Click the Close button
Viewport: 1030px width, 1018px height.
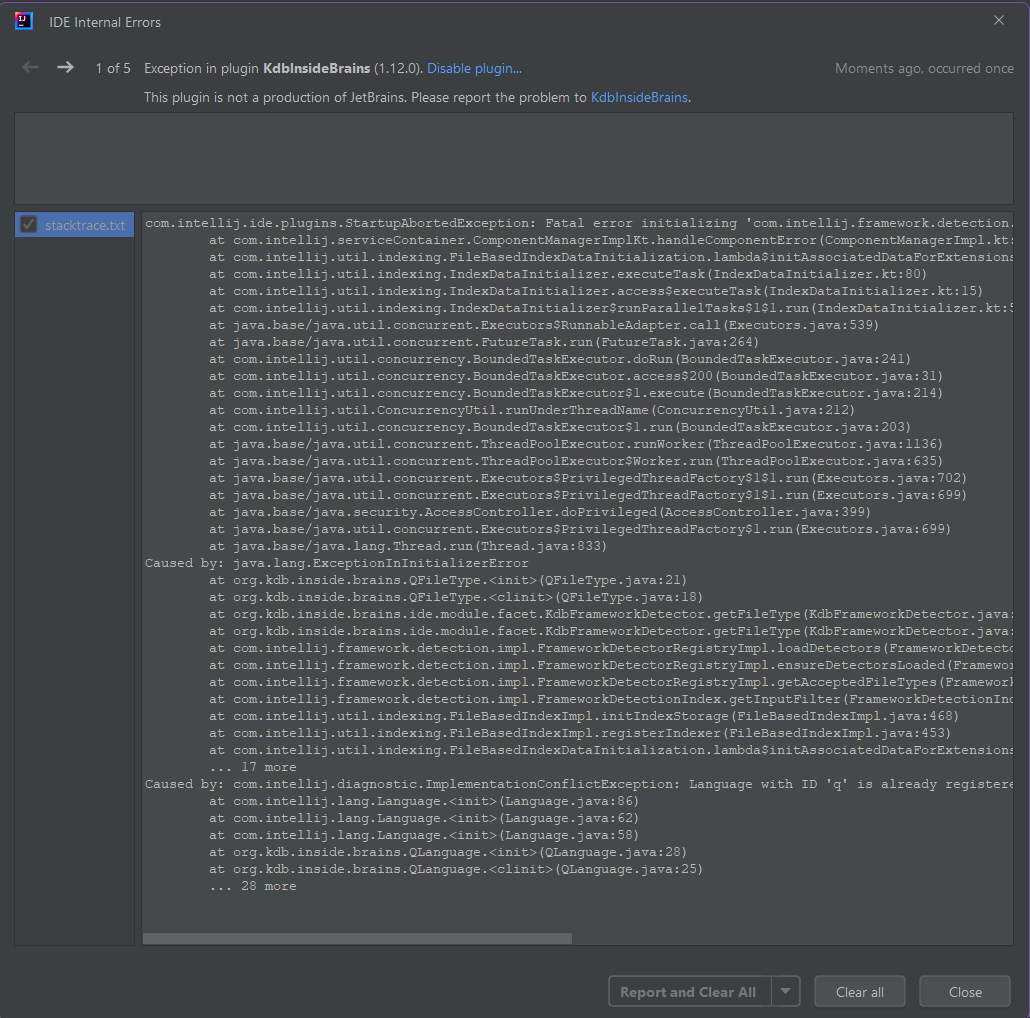(965, 992)
